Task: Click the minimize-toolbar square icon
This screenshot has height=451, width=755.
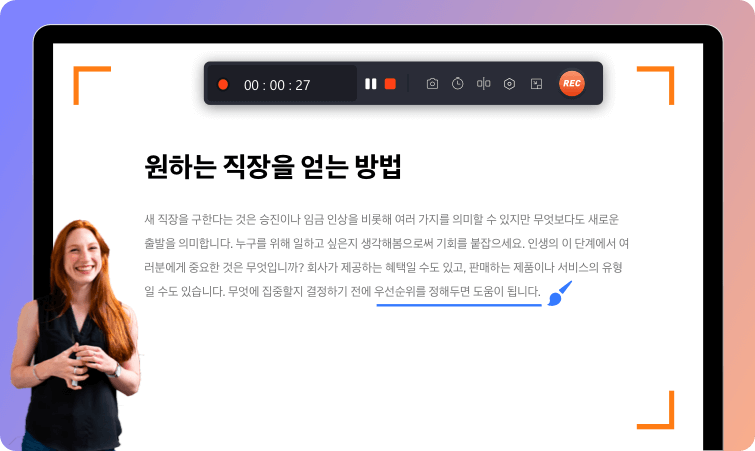Action: pyautogui.click(x=535, y=84)
